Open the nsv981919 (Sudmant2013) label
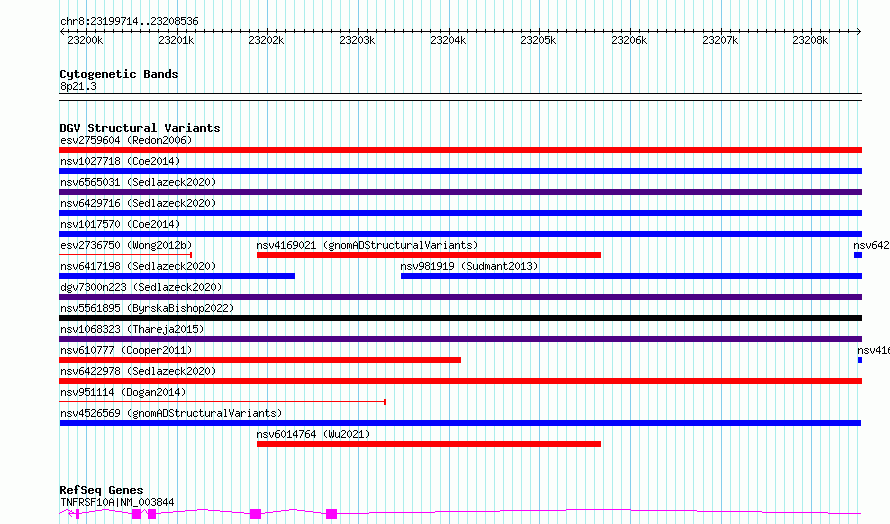Viewport: 890px width, 524px height. [x=469, y=266]
